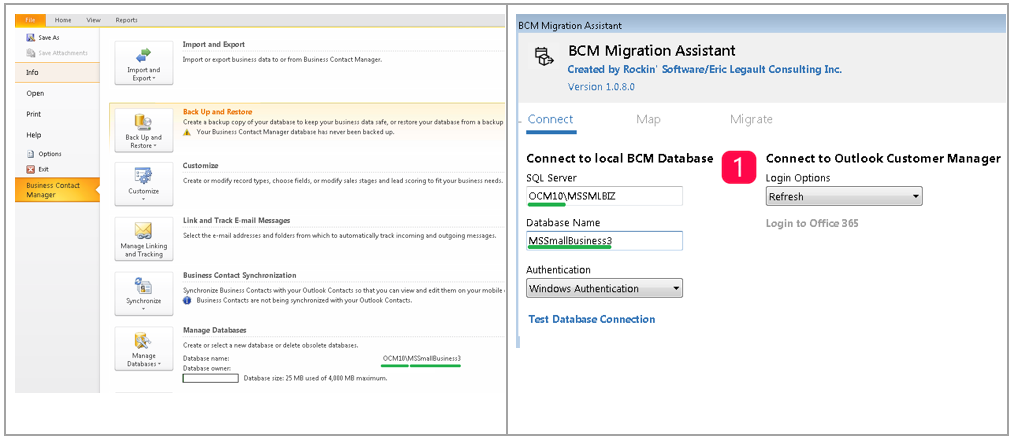Switch to the Home ribbon tab
This screenshot has width=1011, height=439.
pyautogui.click(x=63, y=20)
